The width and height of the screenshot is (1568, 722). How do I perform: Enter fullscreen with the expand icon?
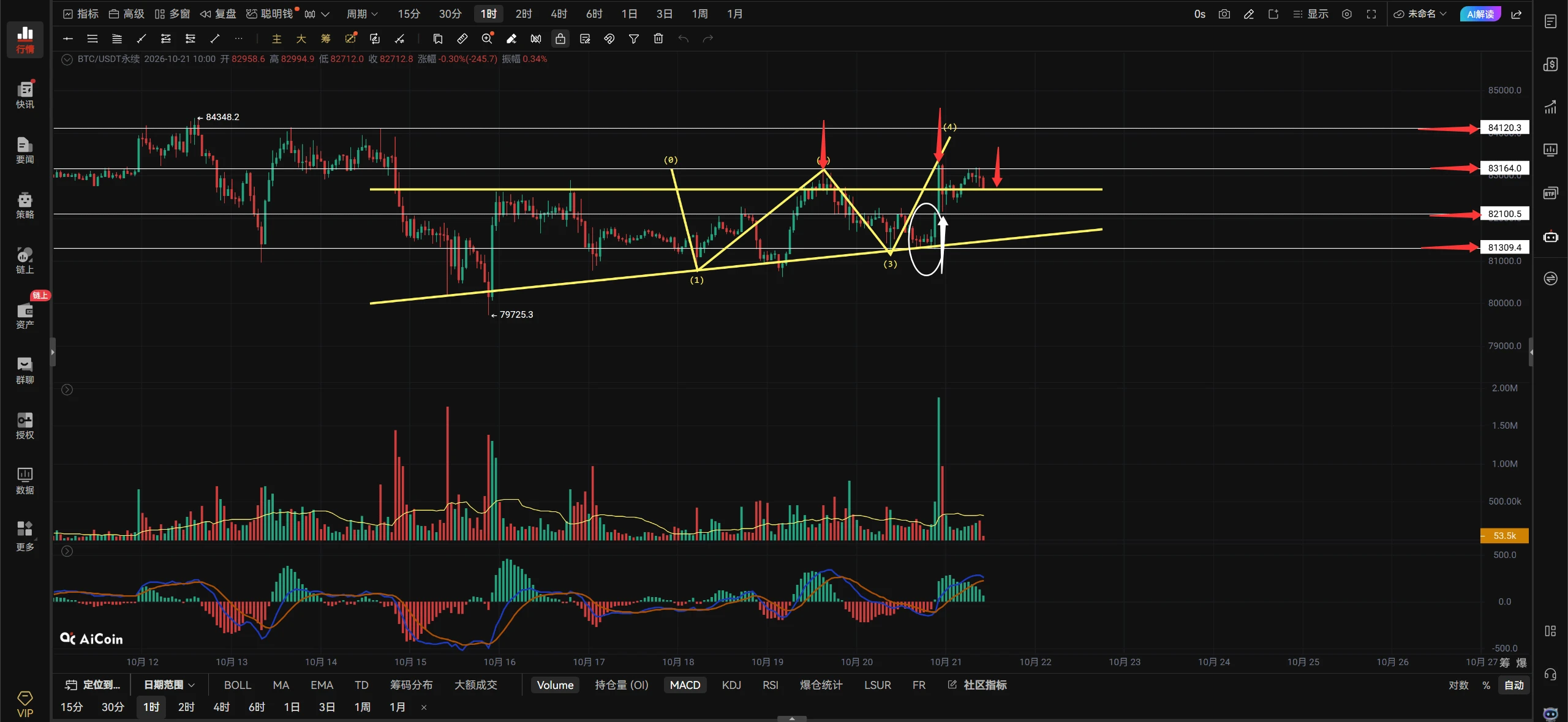point(1371,14)
